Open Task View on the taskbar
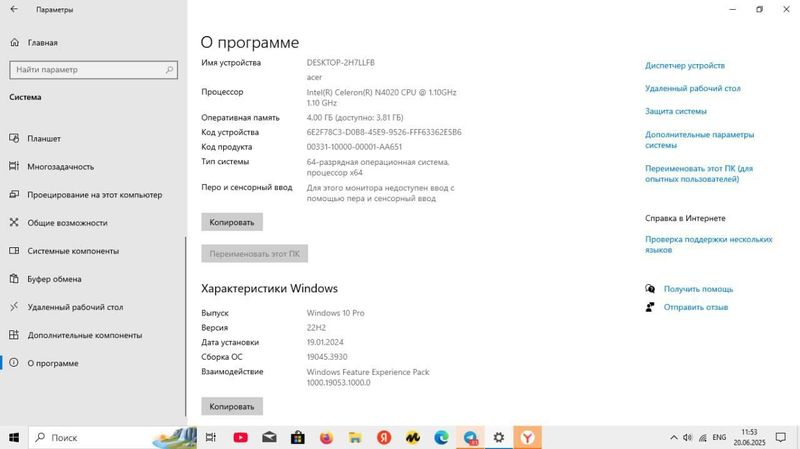The image size is (800, 449). 210,437
